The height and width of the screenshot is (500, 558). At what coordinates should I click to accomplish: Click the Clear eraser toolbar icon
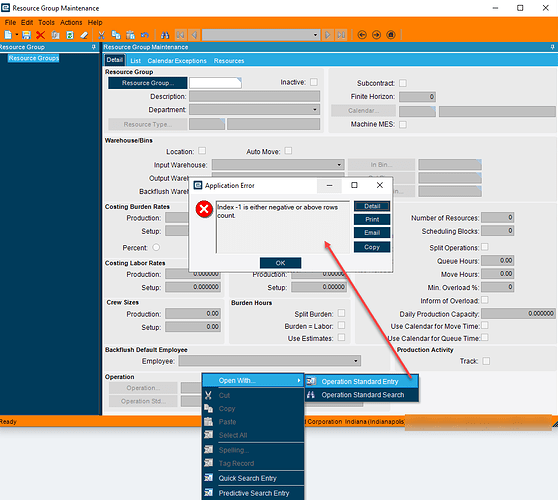(84, 35)
